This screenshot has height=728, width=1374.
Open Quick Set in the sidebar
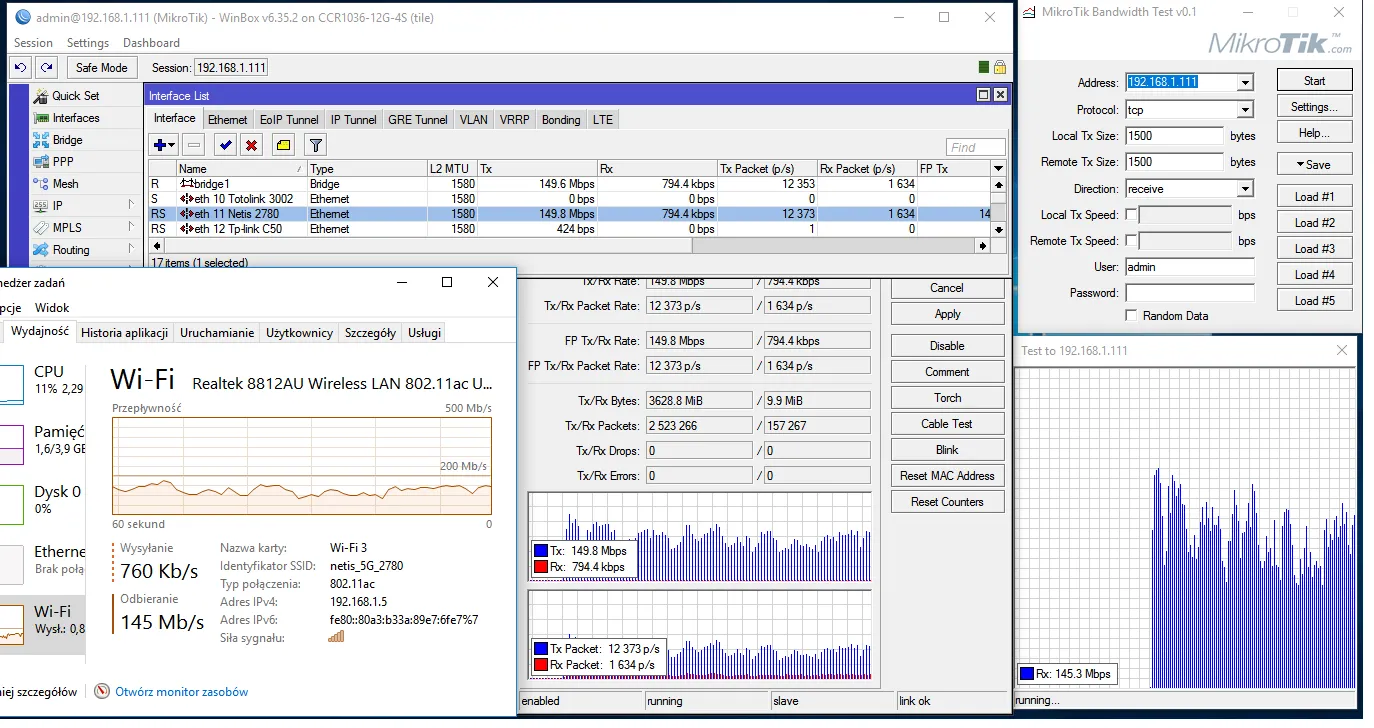(x=75, y=96)
